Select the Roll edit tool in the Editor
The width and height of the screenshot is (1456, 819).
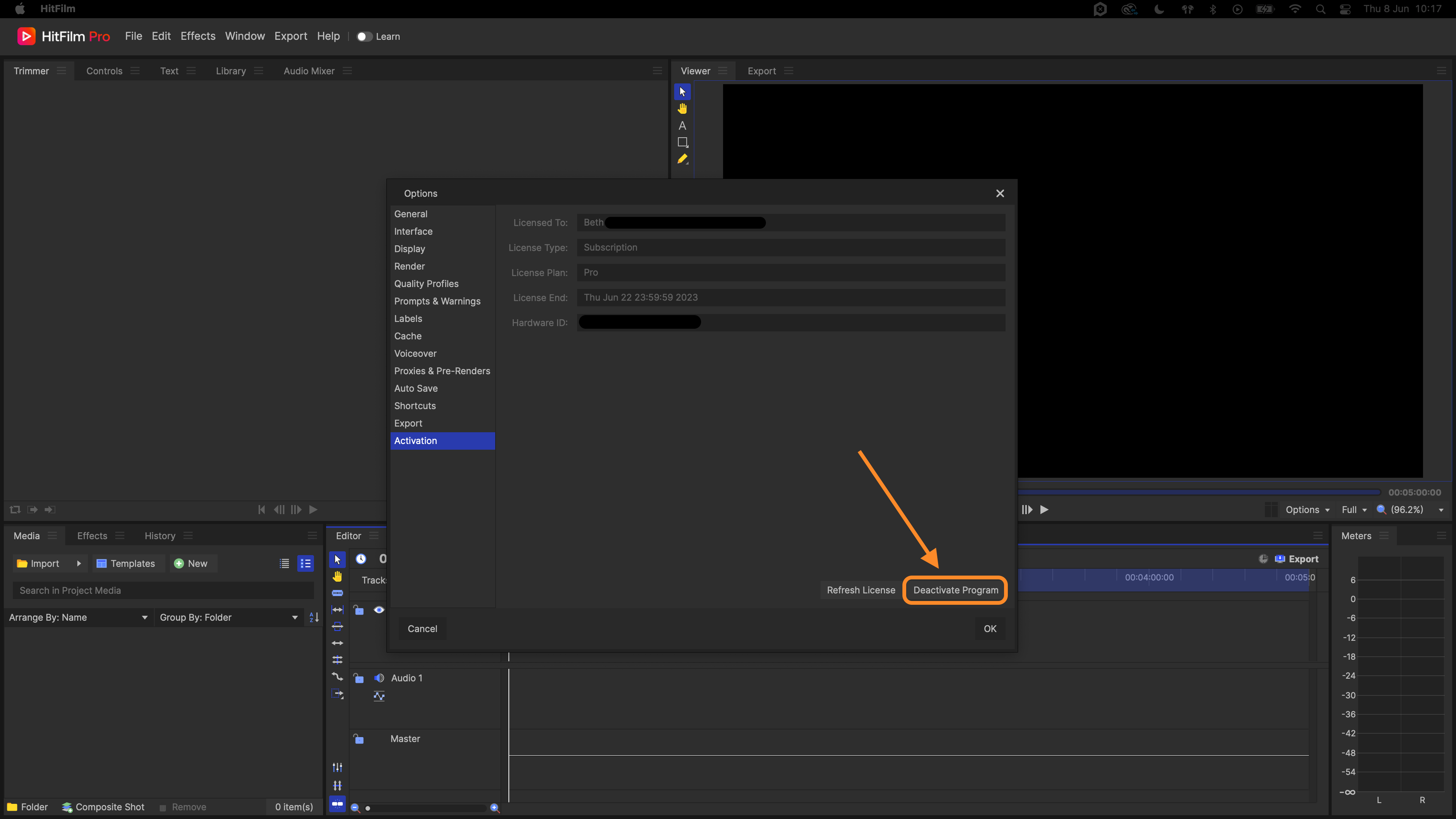[x=337, y=660]
